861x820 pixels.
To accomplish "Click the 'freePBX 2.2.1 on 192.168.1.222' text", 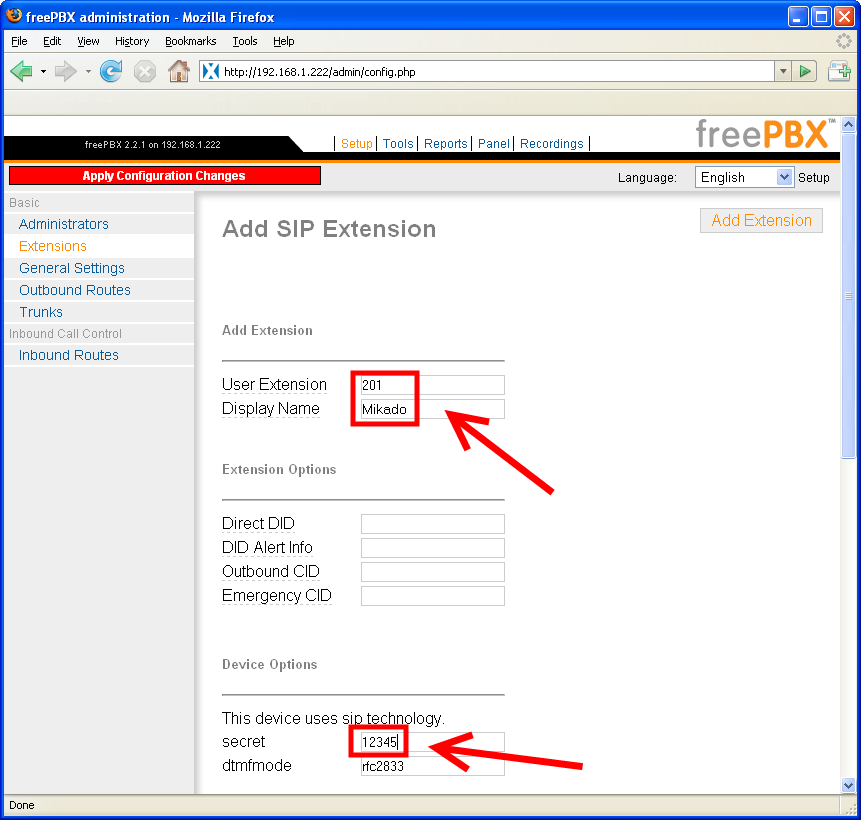I will tap(153, 144).
